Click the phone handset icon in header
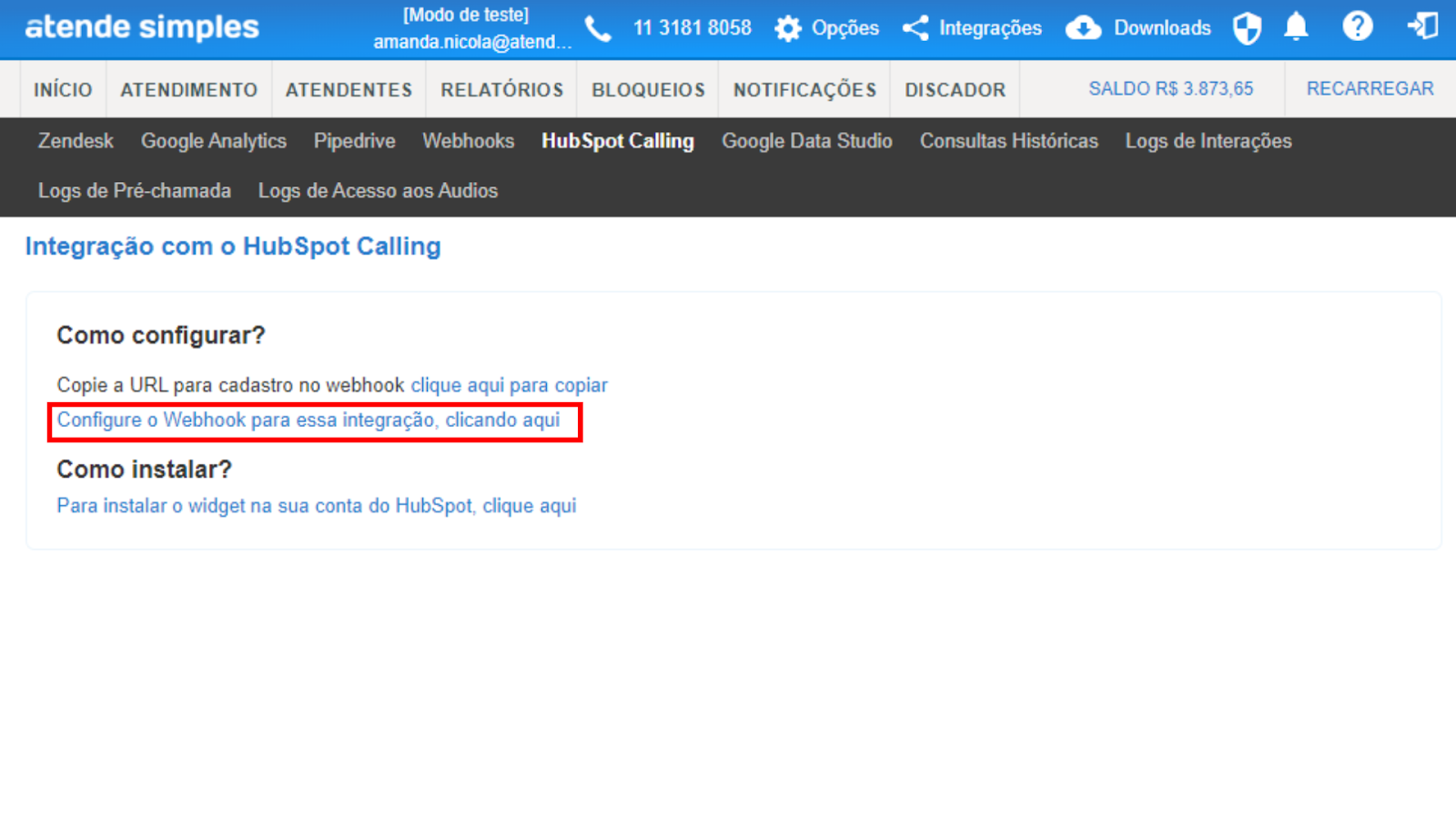 pyautogui.click(x=598, y=29)
